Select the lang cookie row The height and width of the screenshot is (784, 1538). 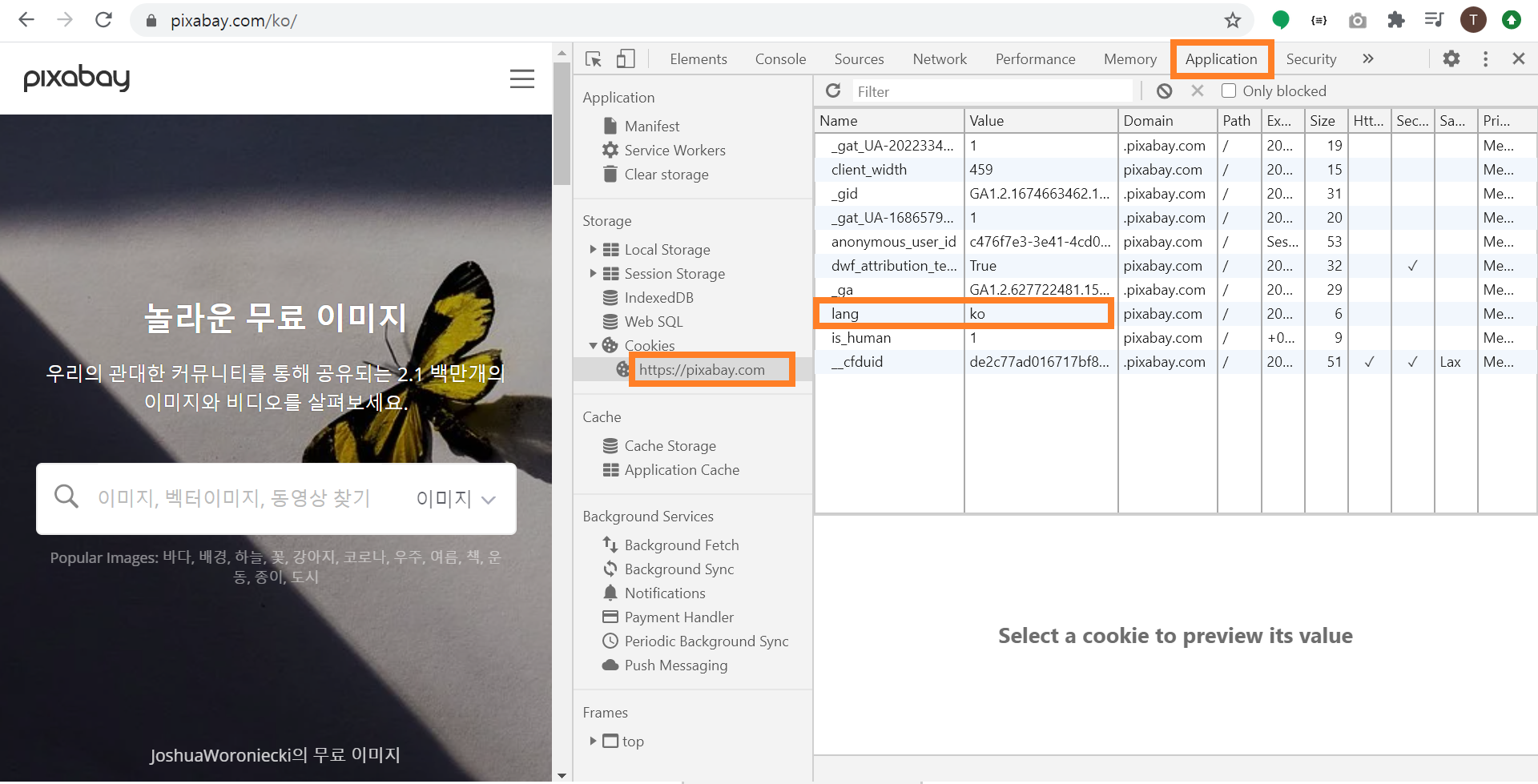click(x=1176, y=313)
